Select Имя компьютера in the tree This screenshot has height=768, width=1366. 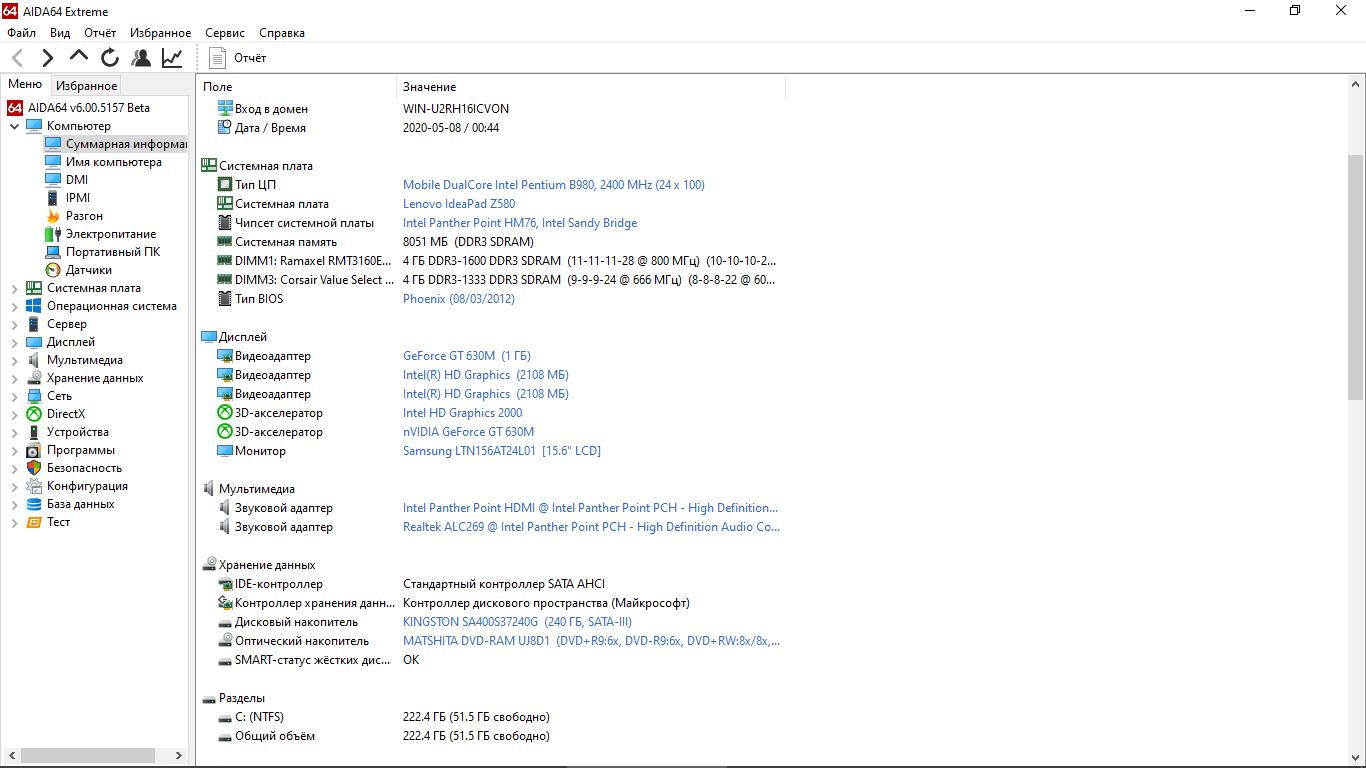(113, 162)
